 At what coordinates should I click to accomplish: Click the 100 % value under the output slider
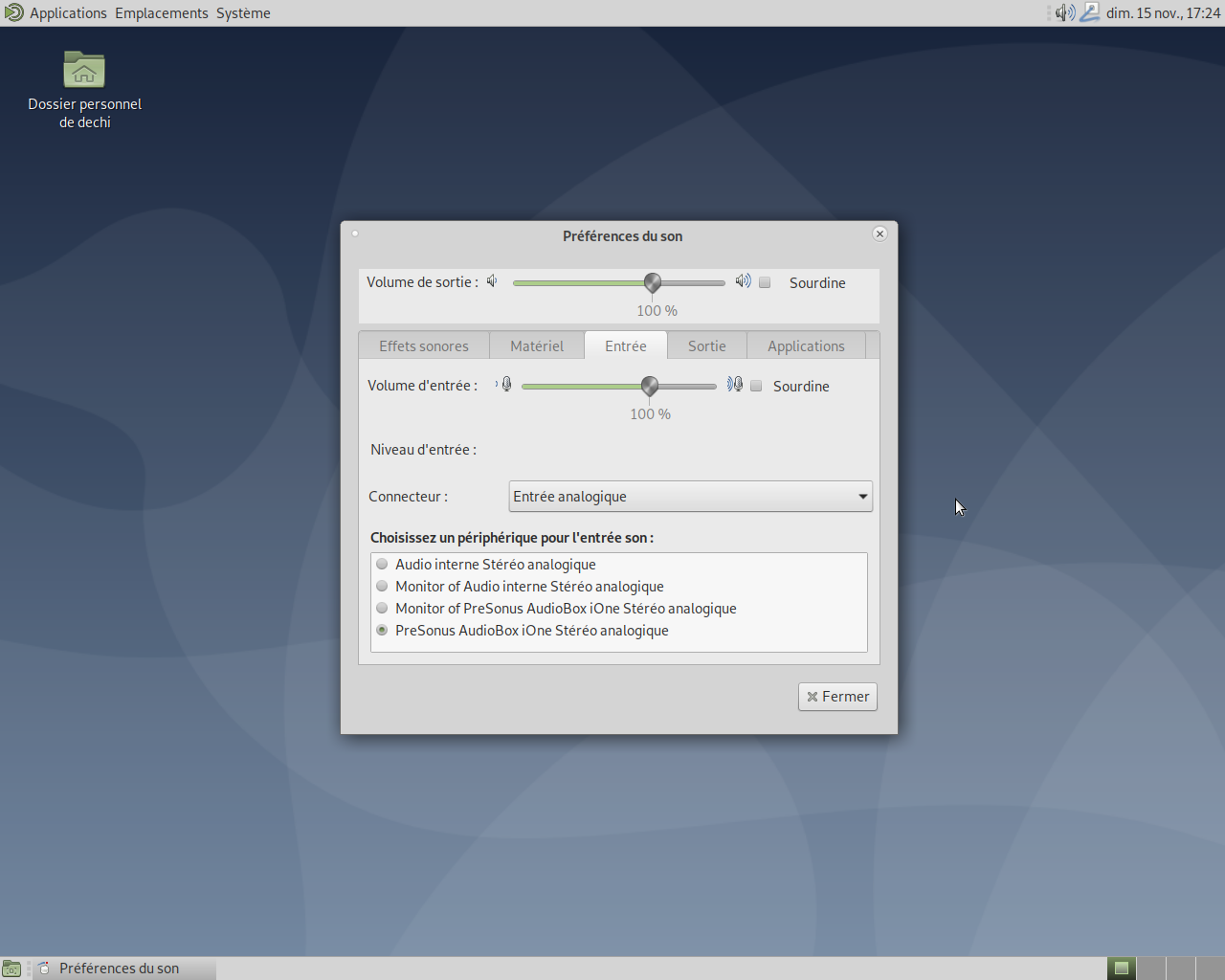(657, 311)
